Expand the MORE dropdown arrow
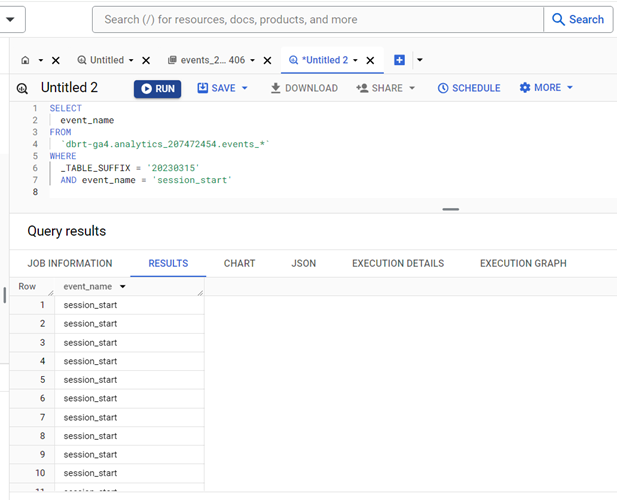This screenshot has height=500, width=617. [570, 88]
